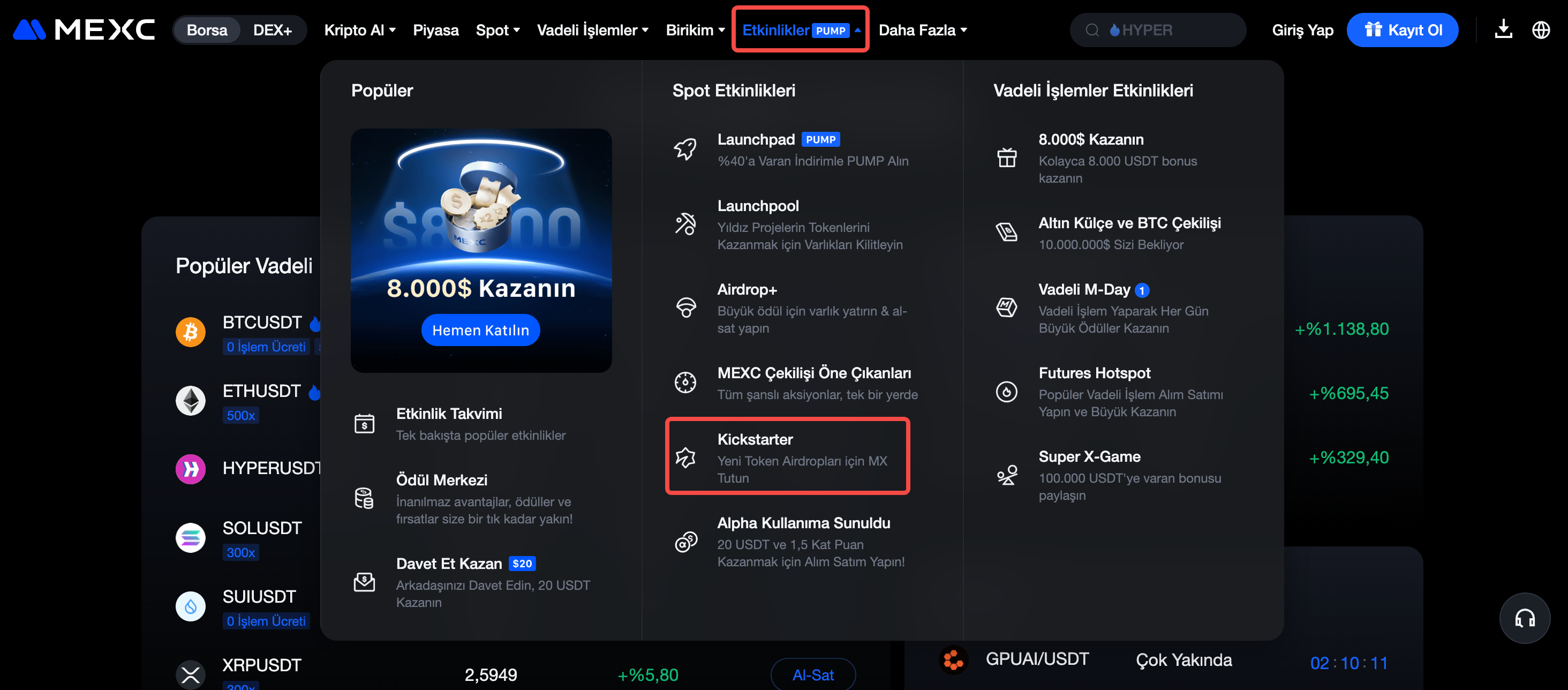Click the Launchpool pickaxe icon
Viewport: 1568px width, 690px height.
[x=685, y=223]
